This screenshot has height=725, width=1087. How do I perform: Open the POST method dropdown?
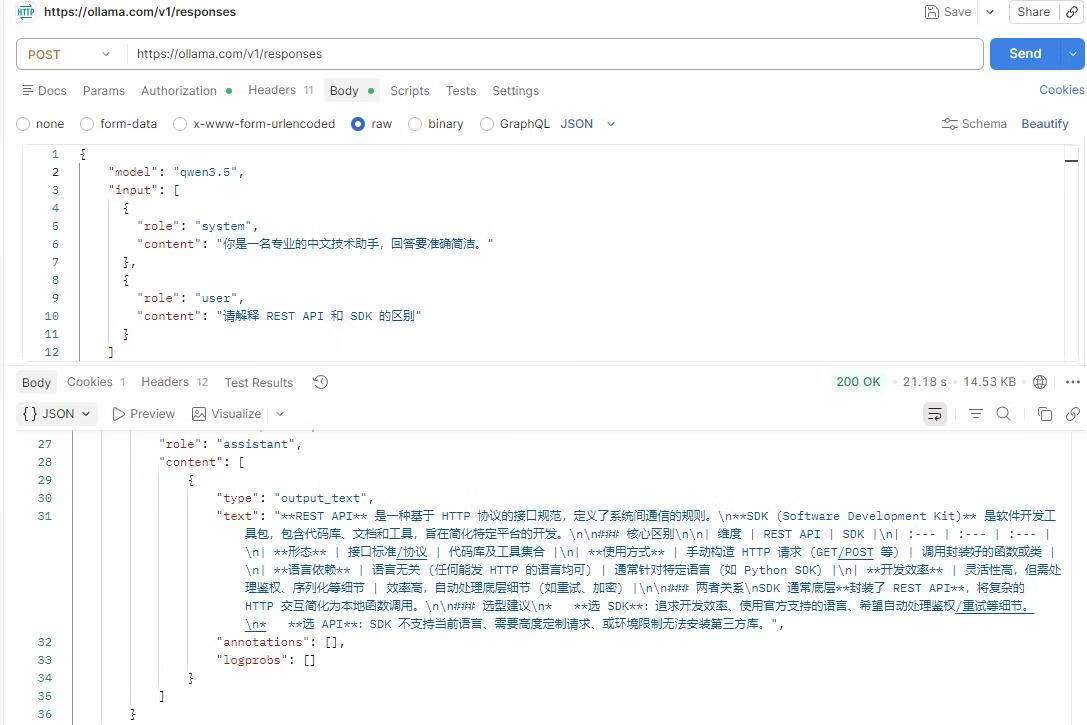pos(68,54)
